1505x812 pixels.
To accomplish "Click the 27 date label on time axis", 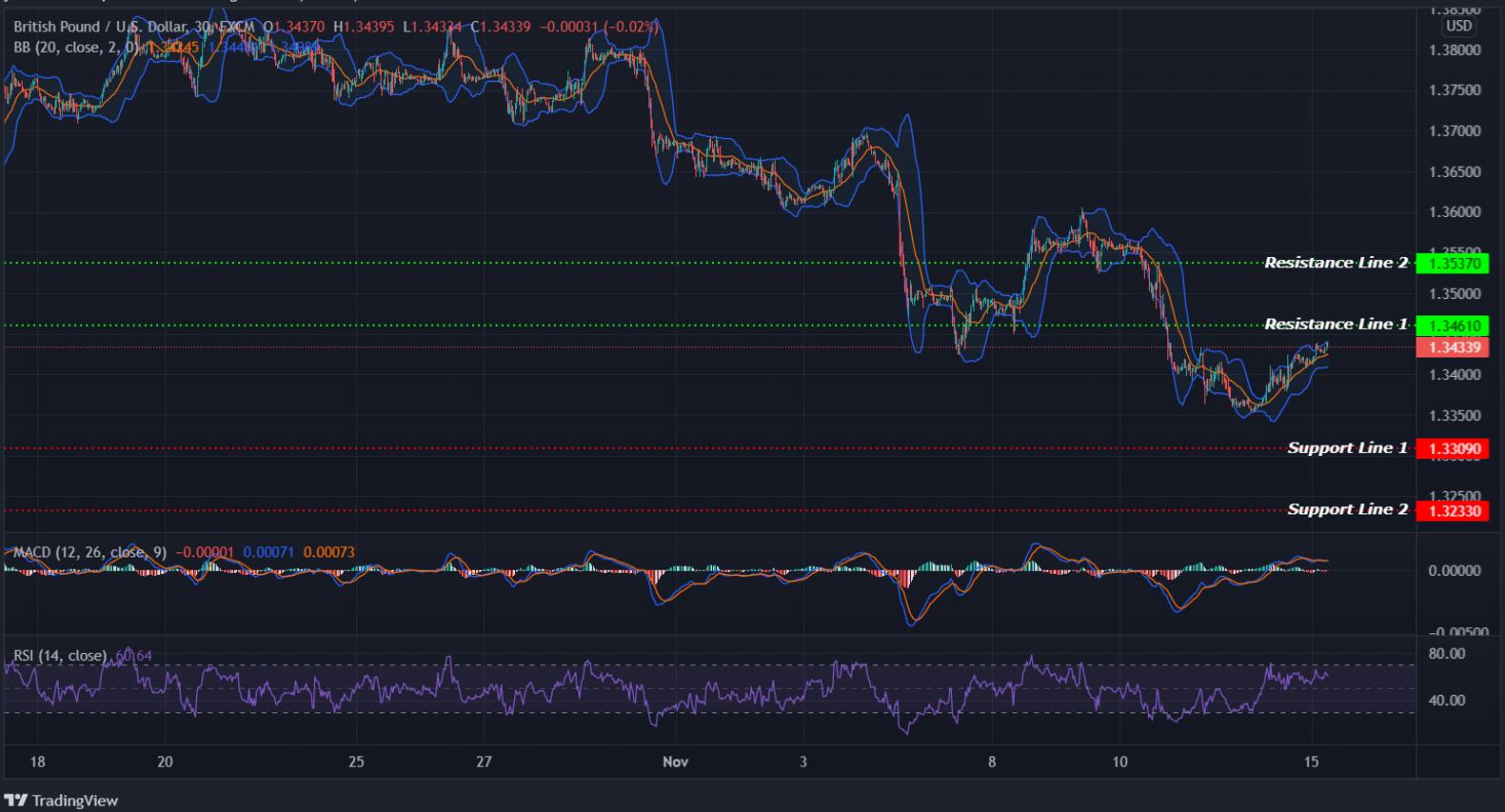I will [484, 762].
